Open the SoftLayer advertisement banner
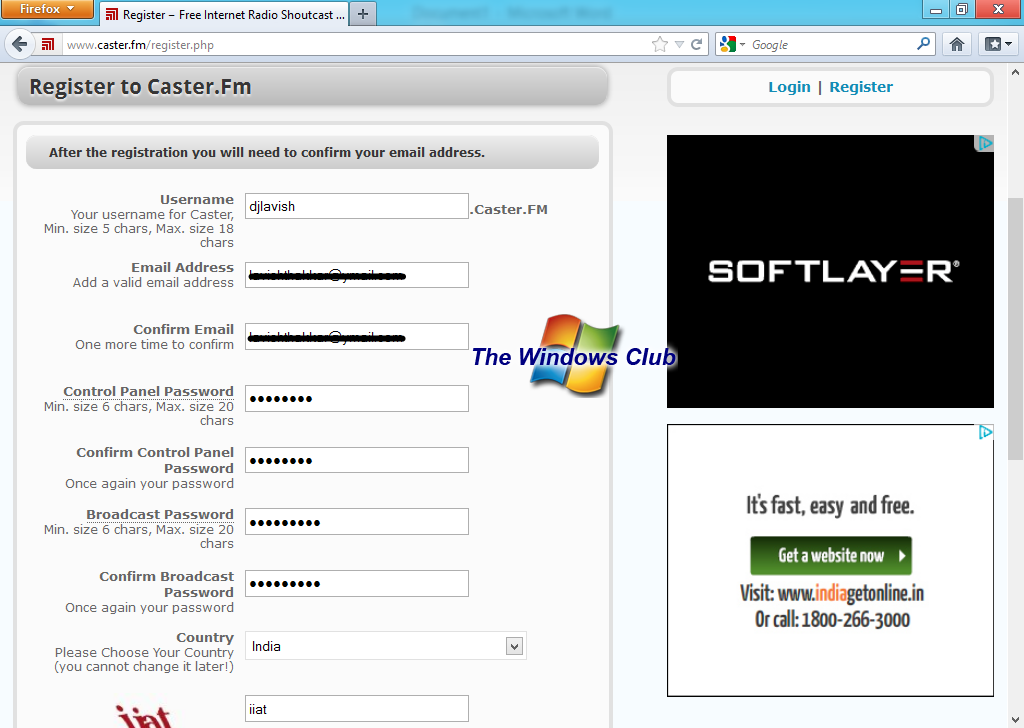 (830, 272)
